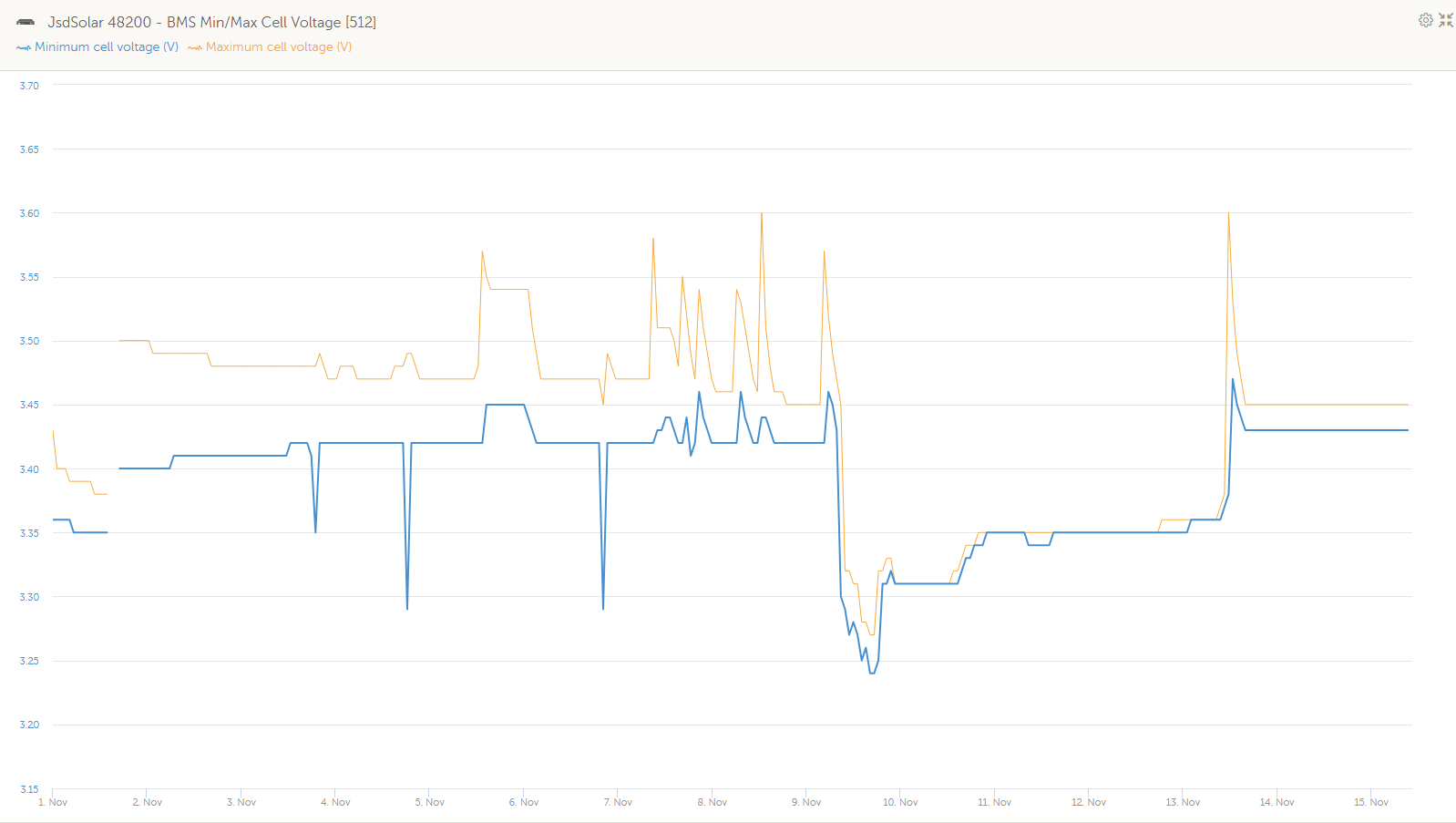
Task: Click the 15. Nov date label
Action: coord(1371,802)
